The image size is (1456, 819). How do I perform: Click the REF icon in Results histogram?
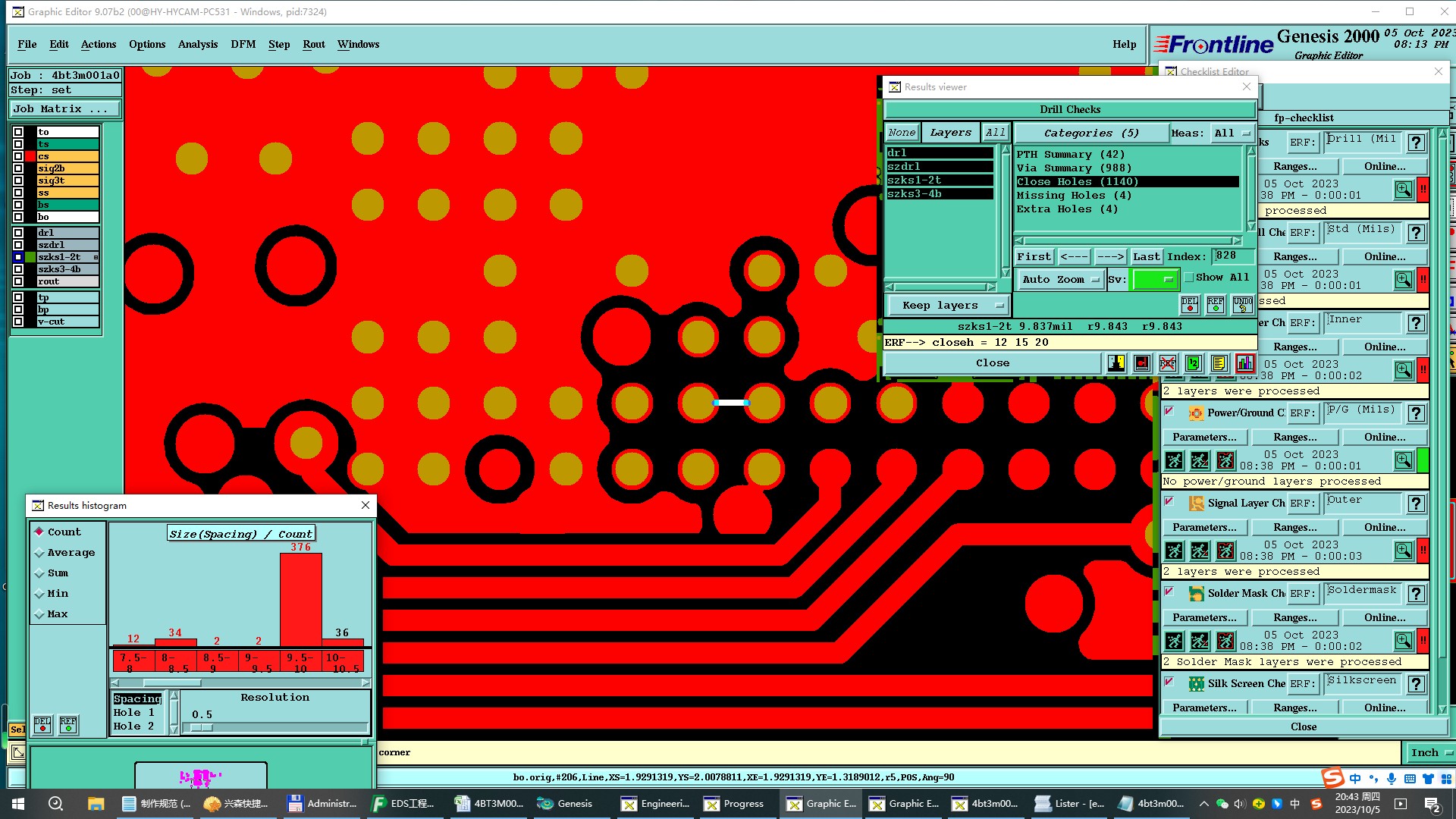coord(68,725)
